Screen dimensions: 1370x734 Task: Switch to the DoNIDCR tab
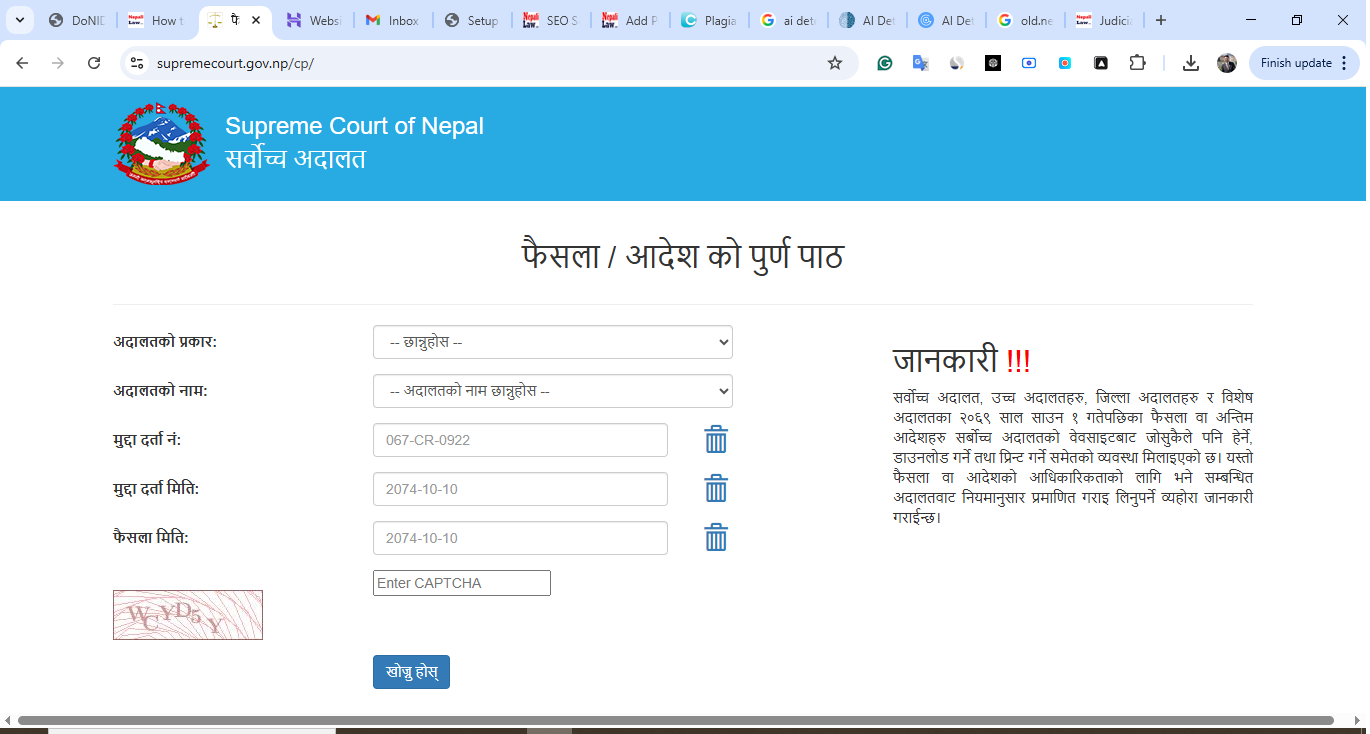77,20
